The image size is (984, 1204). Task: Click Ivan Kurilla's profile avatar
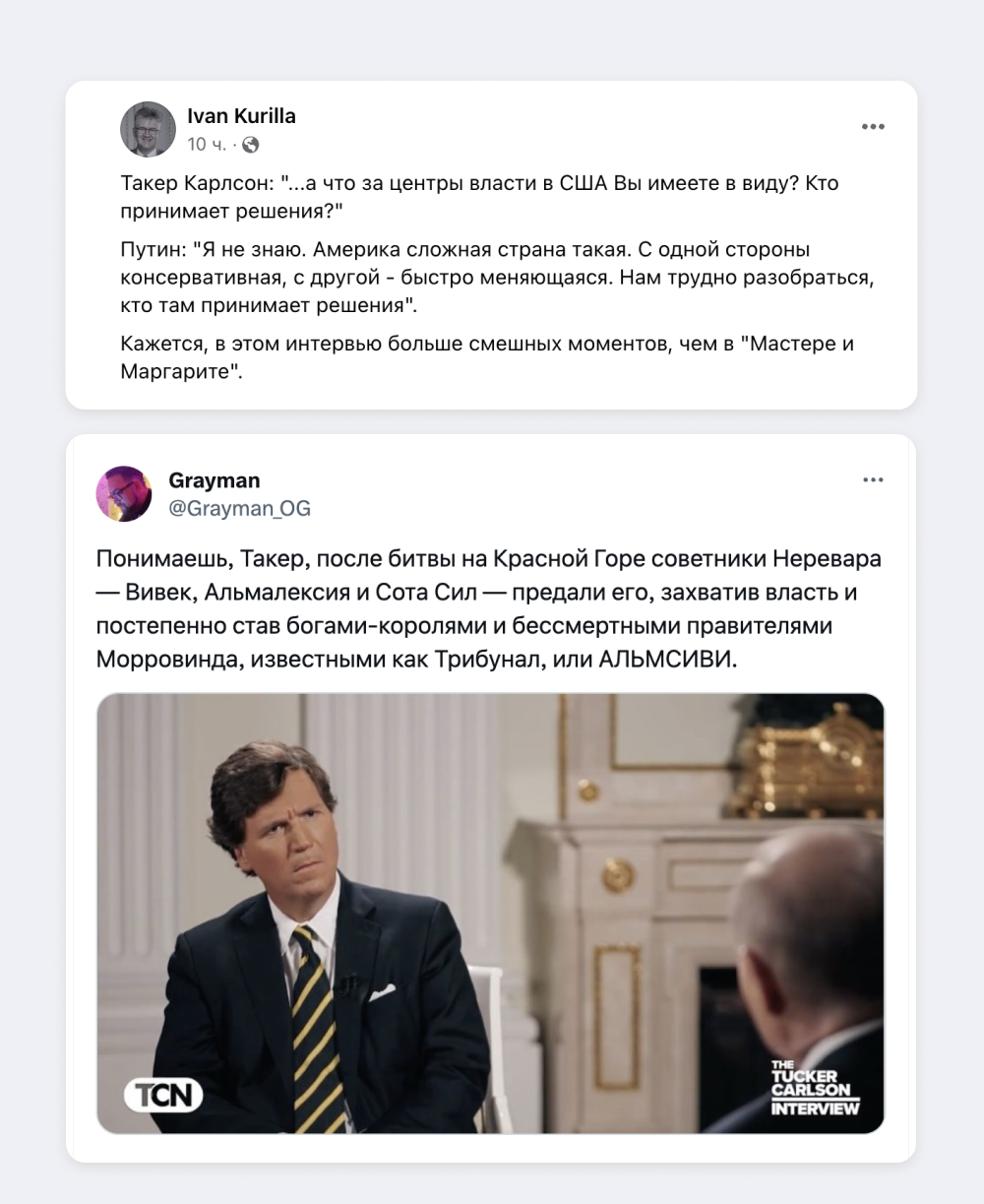[148, 129]
